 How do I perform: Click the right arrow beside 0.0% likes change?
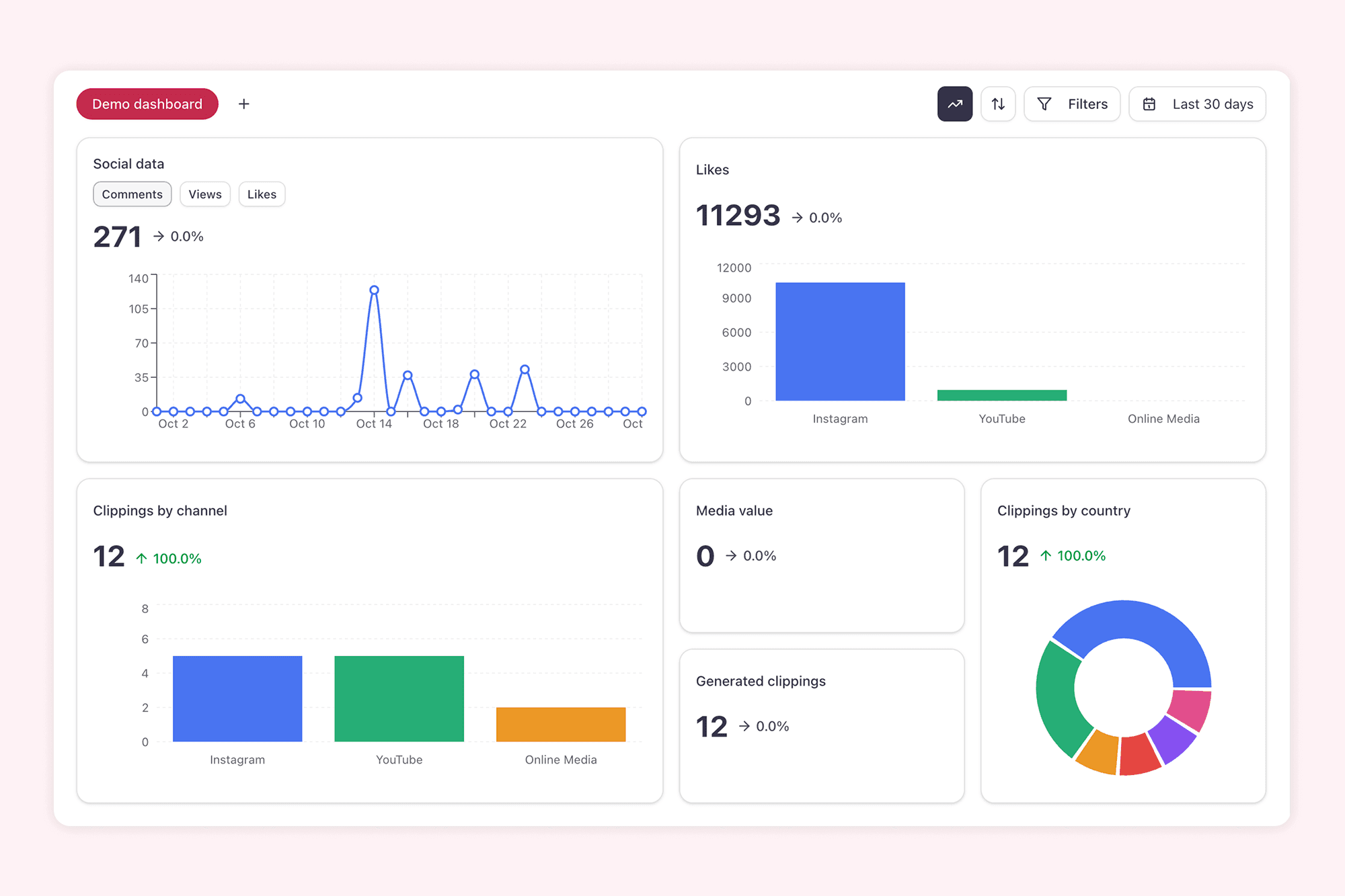798,216
